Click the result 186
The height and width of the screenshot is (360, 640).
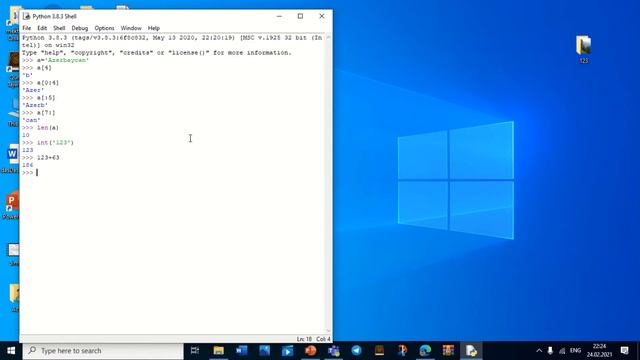tap(28, 165)
